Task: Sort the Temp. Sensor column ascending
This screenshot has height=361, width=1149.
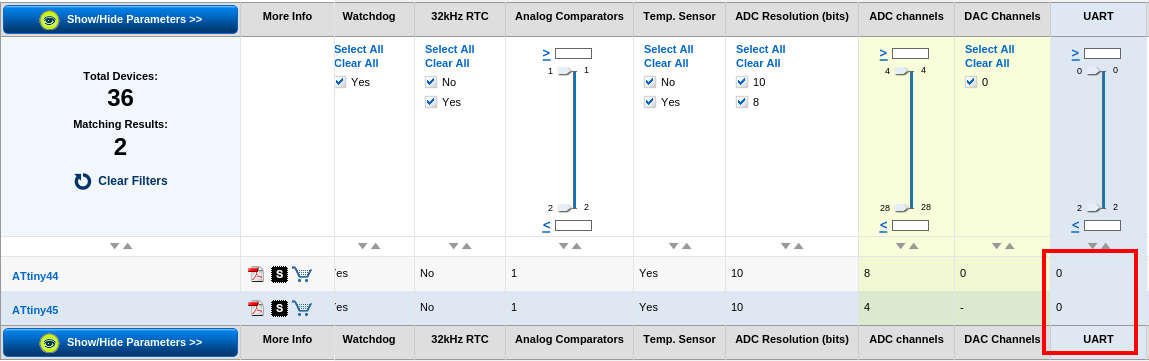Action: pos(687,246)
